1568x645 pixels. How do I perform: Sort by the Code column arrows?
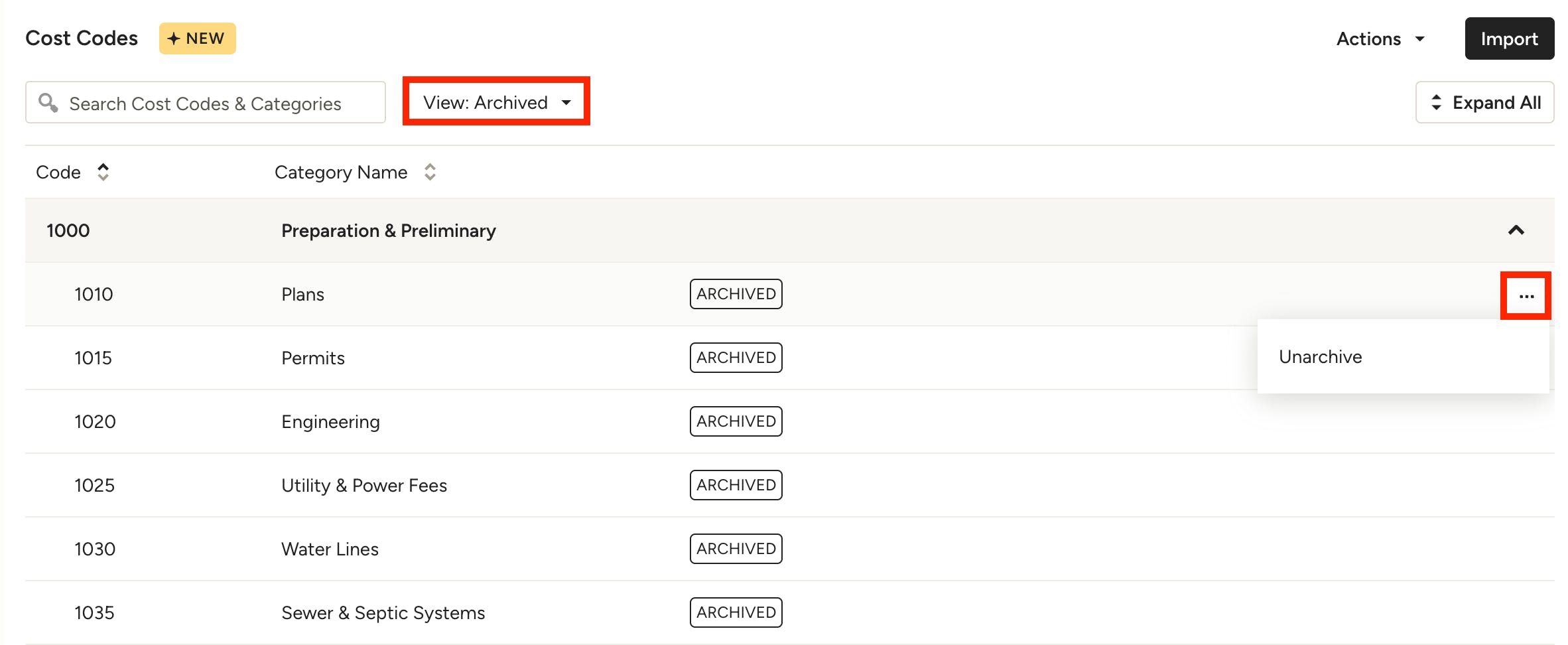point(103,172)
